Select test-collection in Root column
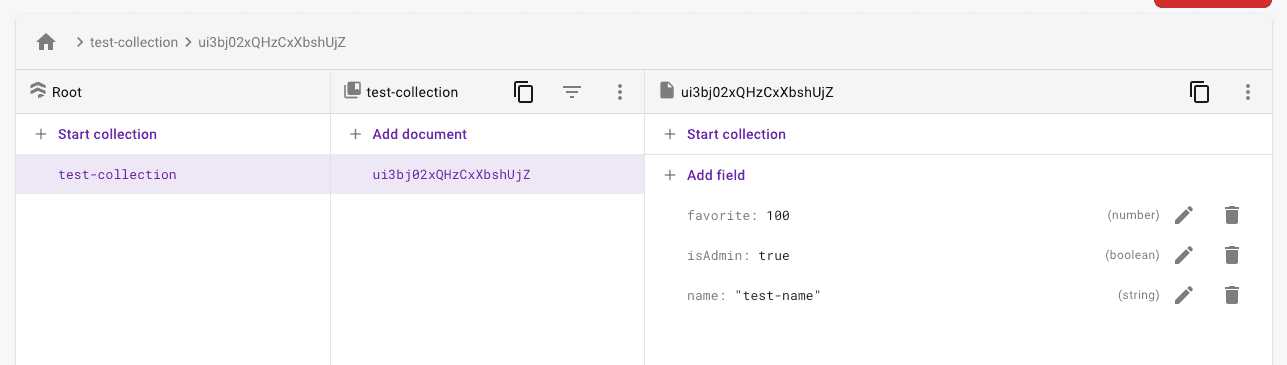This screenshot has height=365, width=1287. (173, 174)
